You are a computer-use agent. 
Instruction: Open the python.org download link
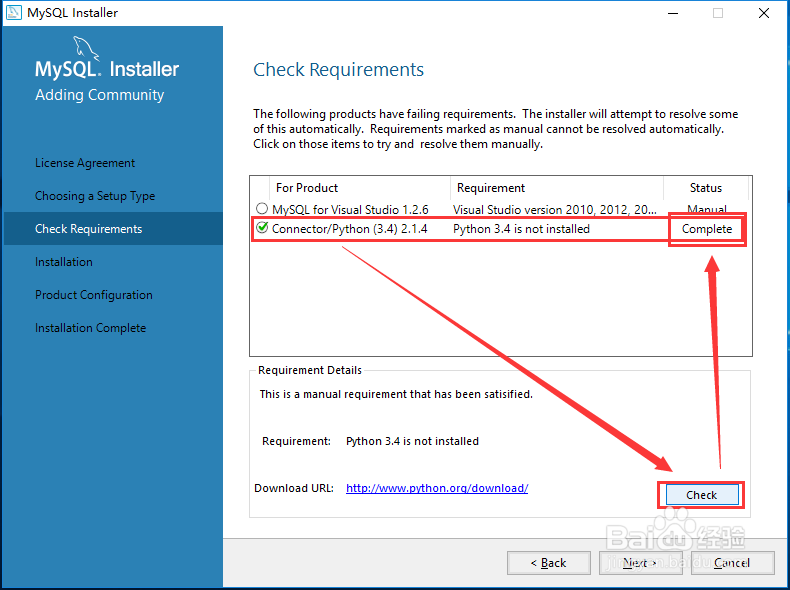pos(437,488)
